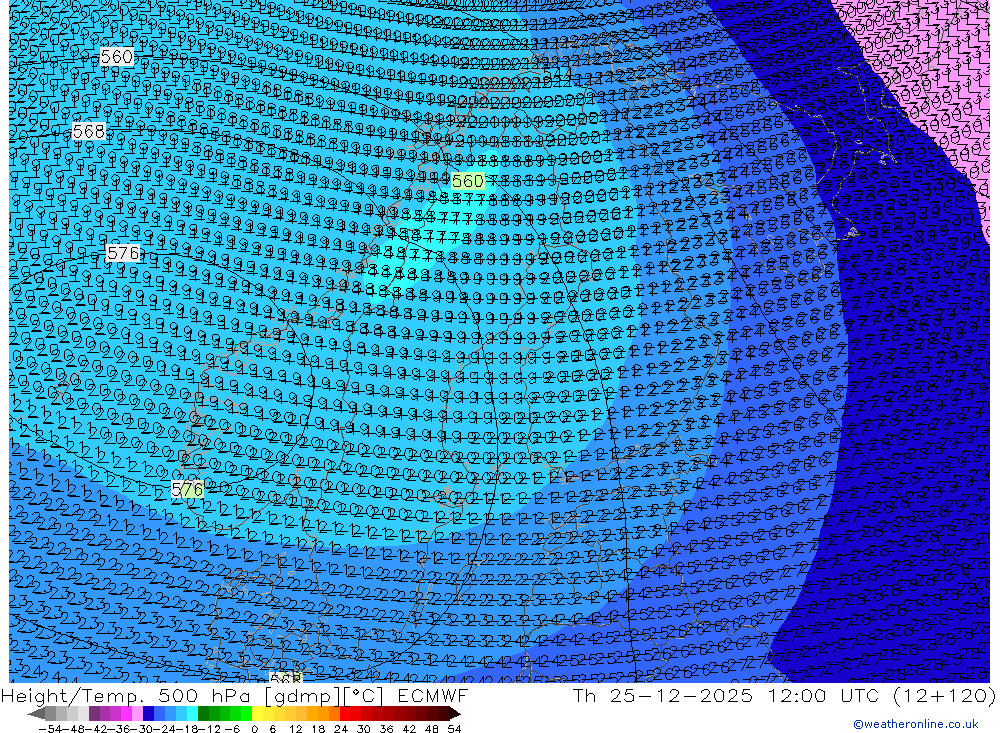Click the 568 contour label on the left
The image size is (1000, 733).
pyautogui.click(x=89, y=131)
